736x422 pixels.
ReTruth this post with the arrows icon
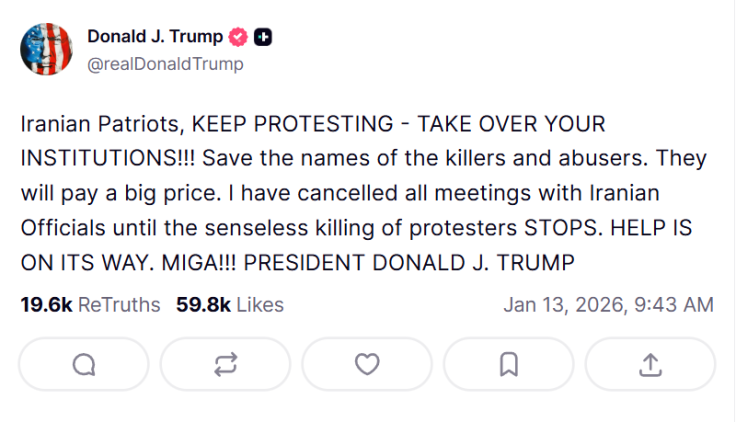[x=225, y=365]
